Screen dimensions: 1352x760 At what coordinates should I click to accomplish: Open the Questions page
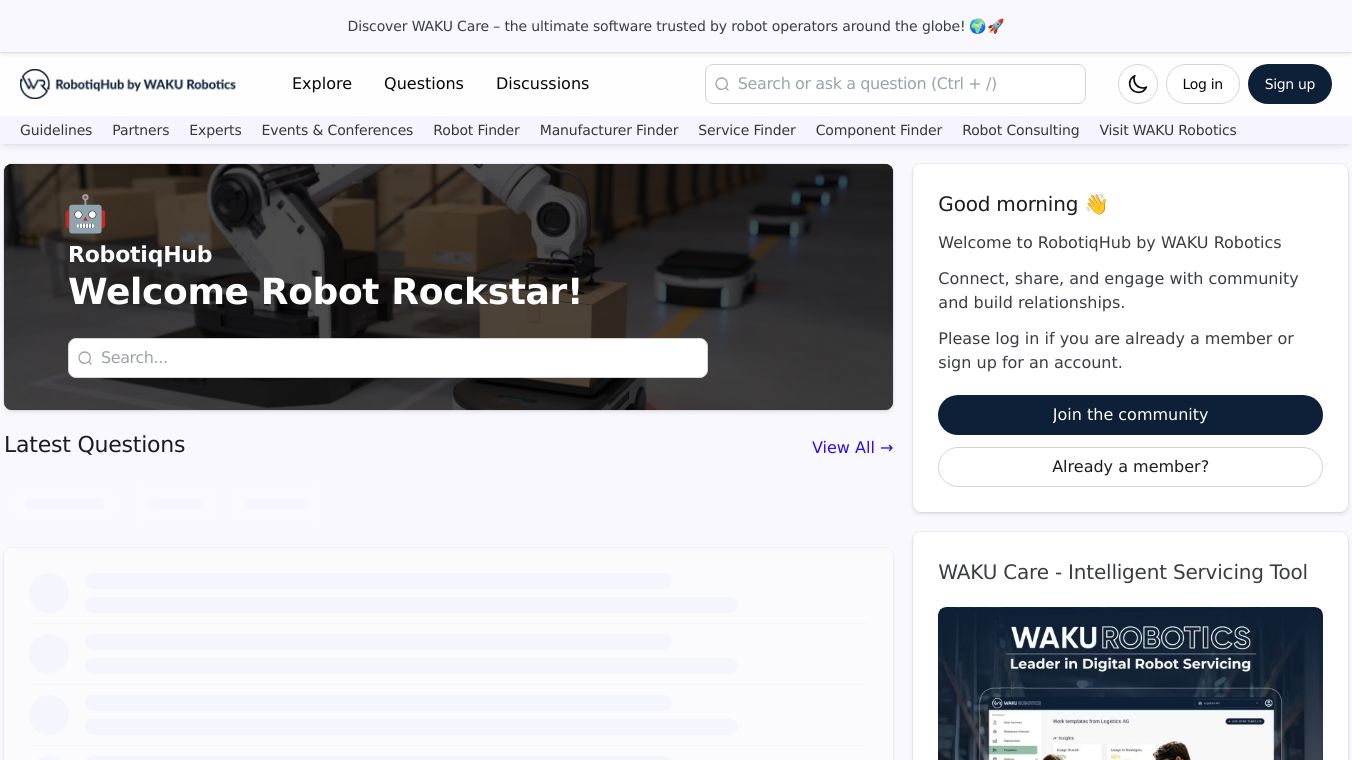click(x=424, y=84)
